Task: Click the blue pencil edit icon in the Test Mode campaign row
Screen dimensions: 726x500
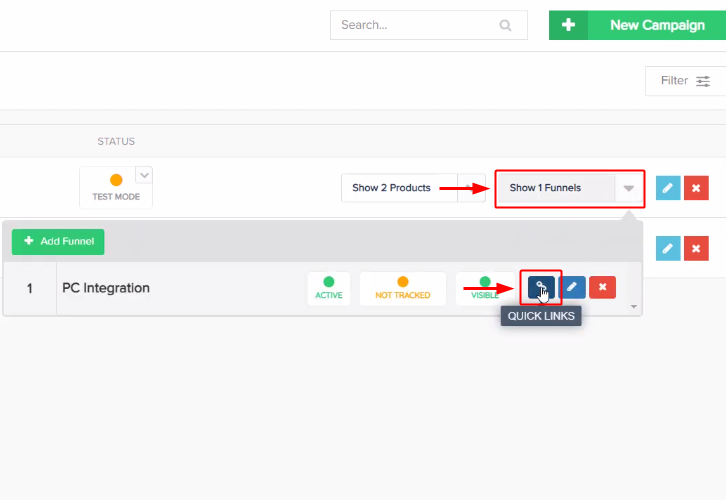Action: click(667, 188)
